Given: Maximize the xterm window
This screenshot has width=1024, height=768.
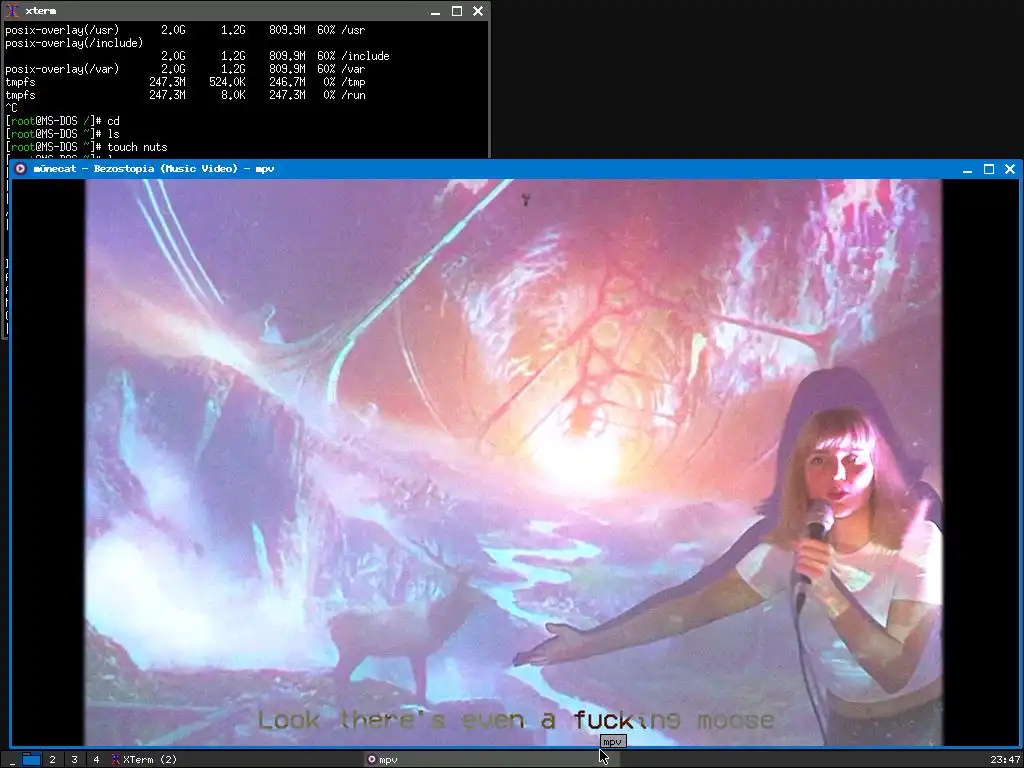Looking at the screenshot, I should pos(457,11).
